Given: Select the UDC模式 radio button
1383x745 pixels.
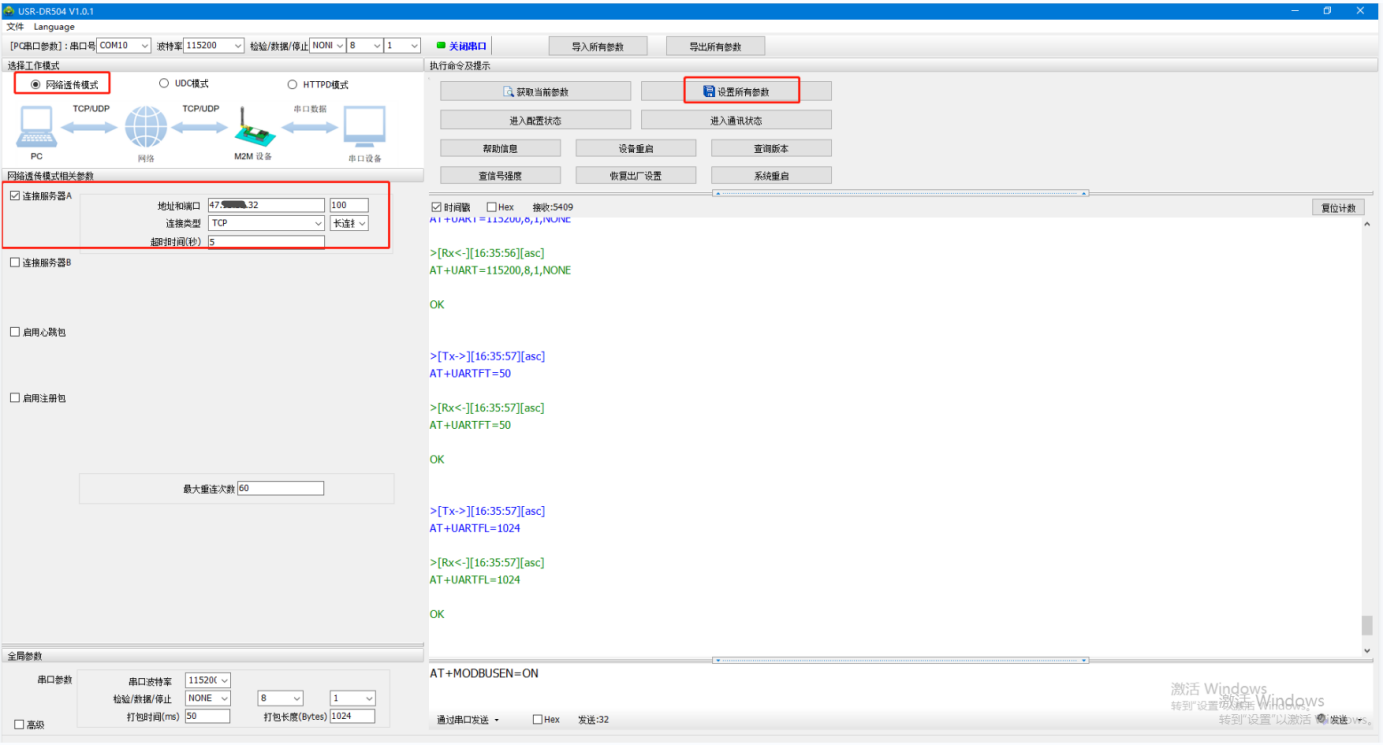Looking at the screenshot, I should pyautogui.click(x=164, y=84).
